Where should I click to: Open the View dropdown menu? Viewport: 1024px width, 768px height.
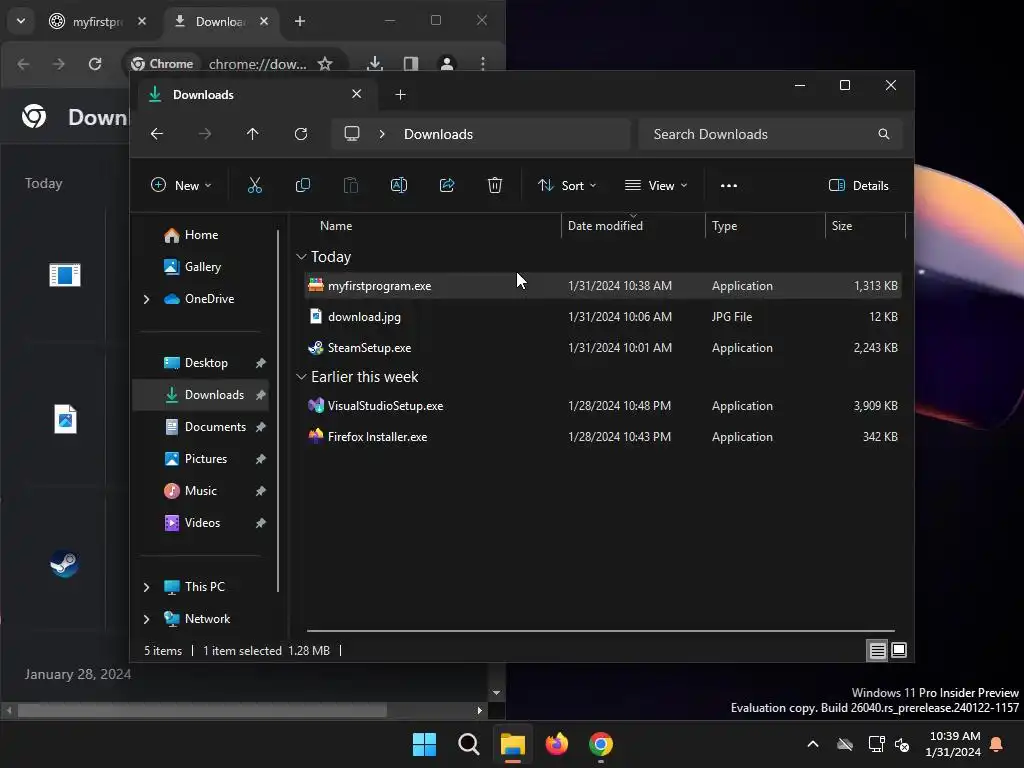click(x=656, y=185)
